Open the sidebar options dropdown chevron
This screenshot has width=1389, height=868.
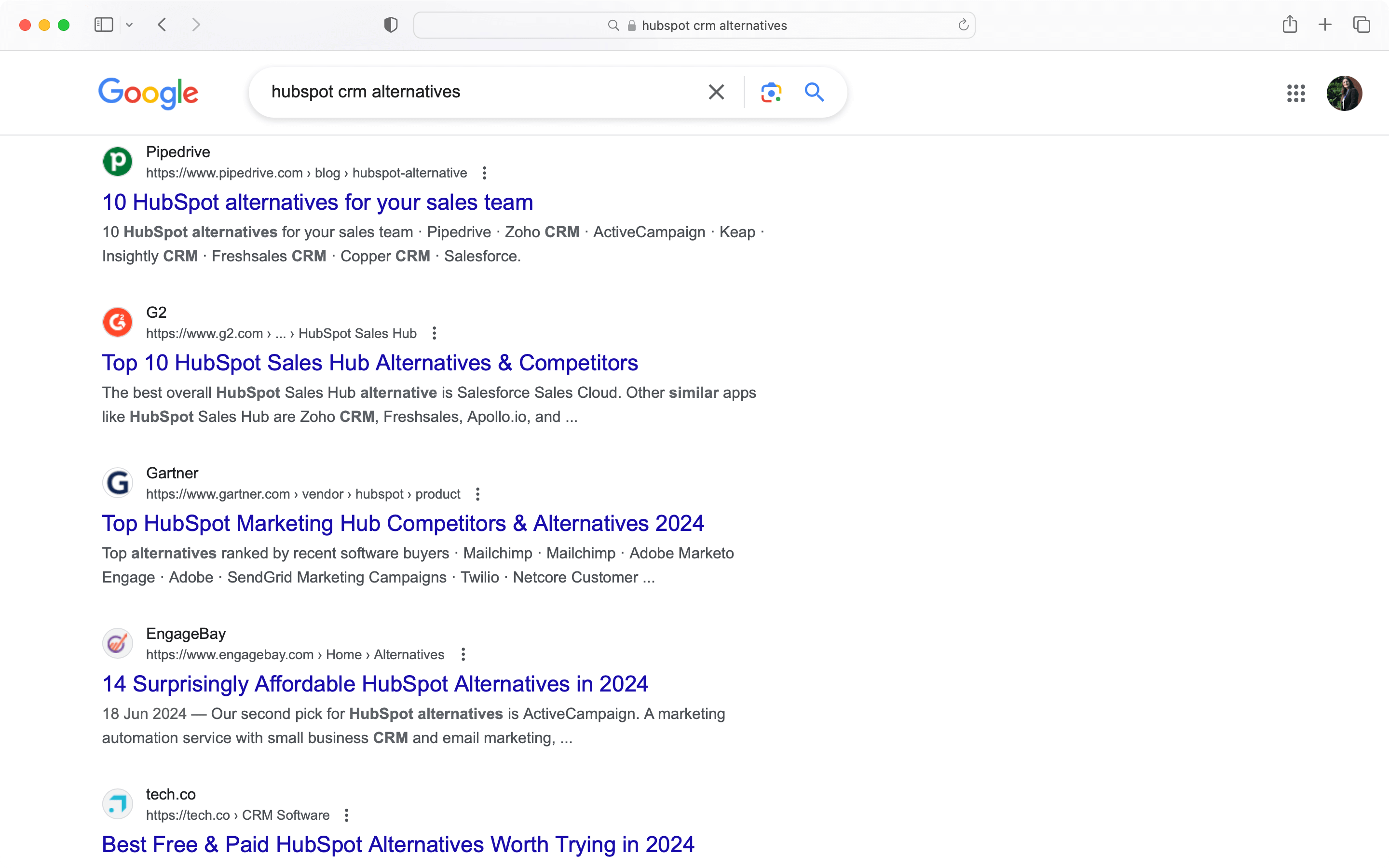(129, 25)
